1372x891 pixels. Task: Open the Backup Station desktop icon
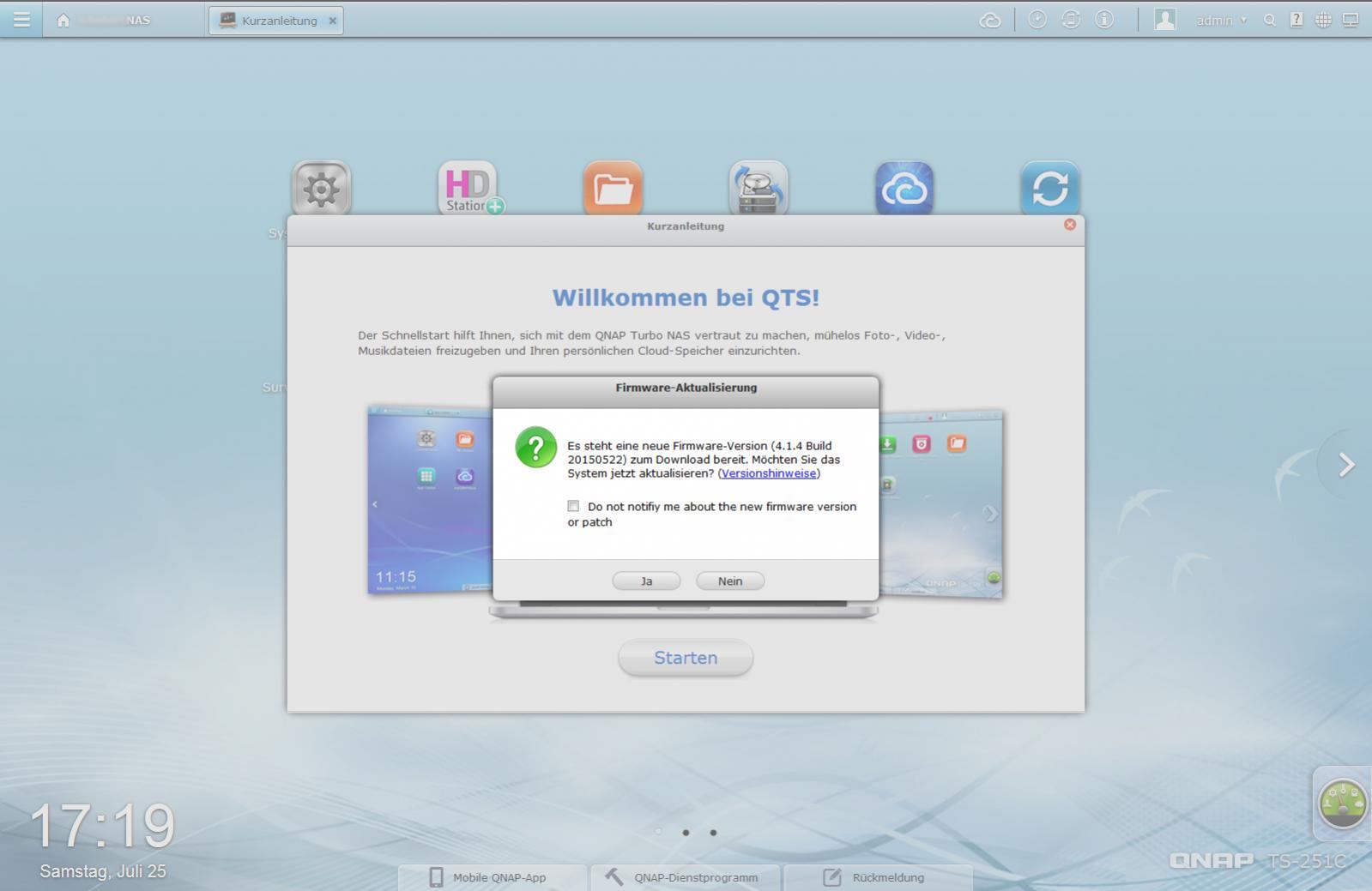(759, 188)
